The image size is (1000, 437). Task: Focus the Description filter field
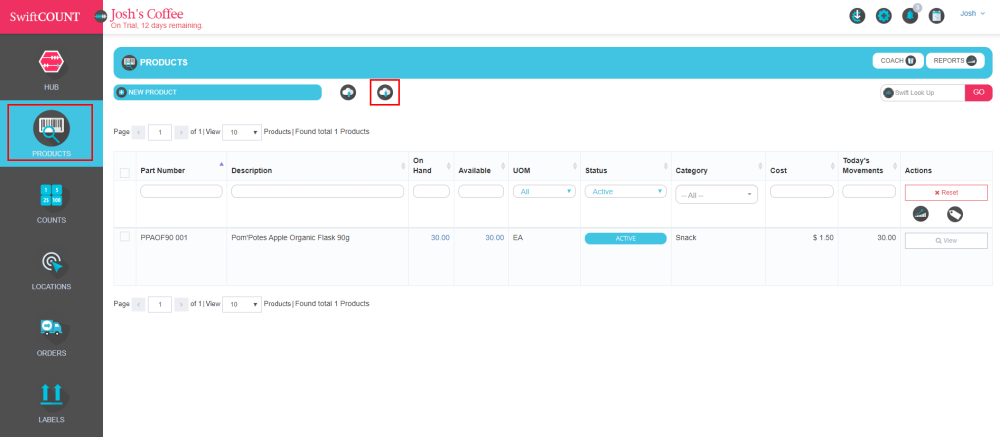(x=317, y=191)
